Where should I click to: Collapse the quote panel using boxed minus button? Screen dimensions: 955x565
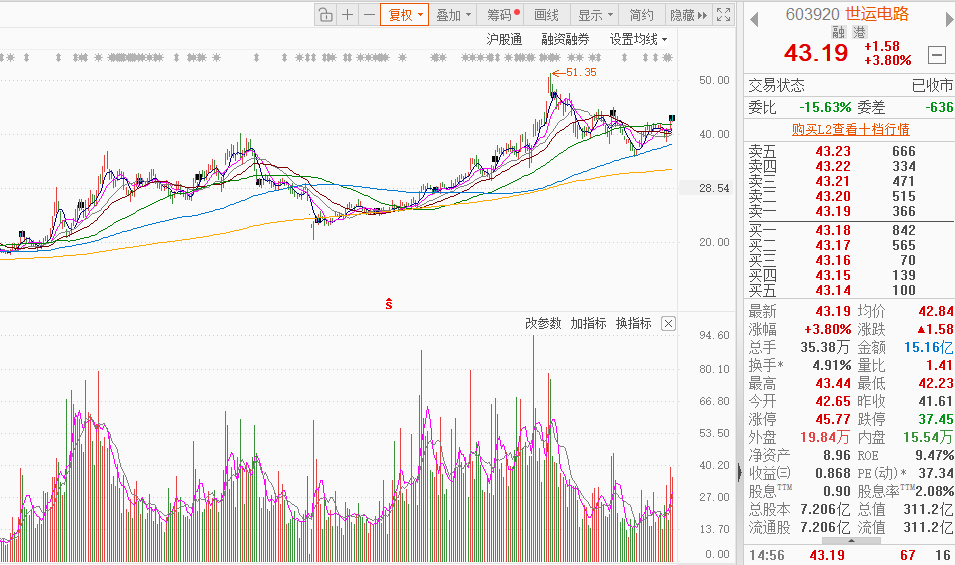click(x=937, y=55)
